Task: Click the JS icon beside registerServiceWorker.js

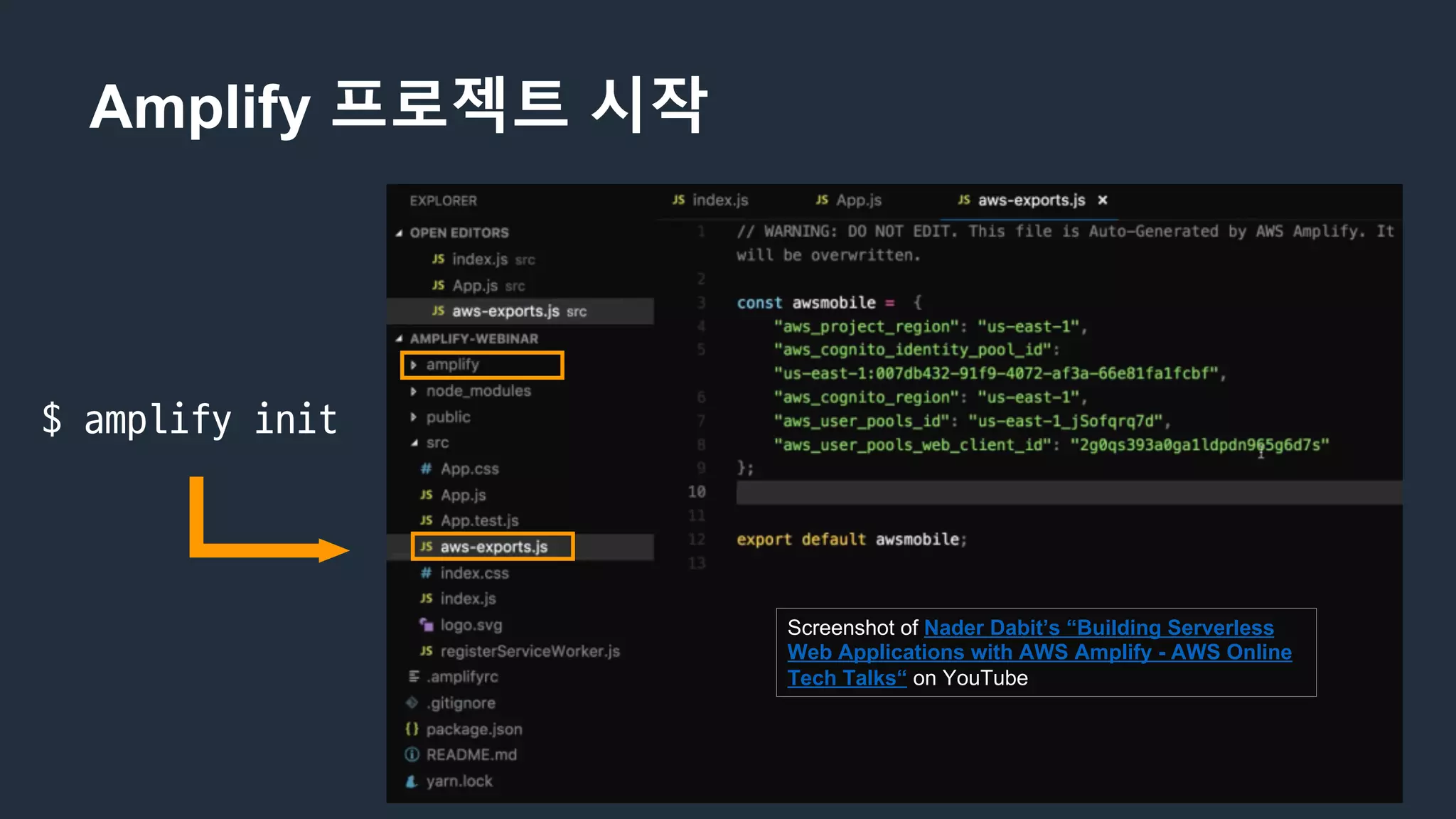Action: 426,651
